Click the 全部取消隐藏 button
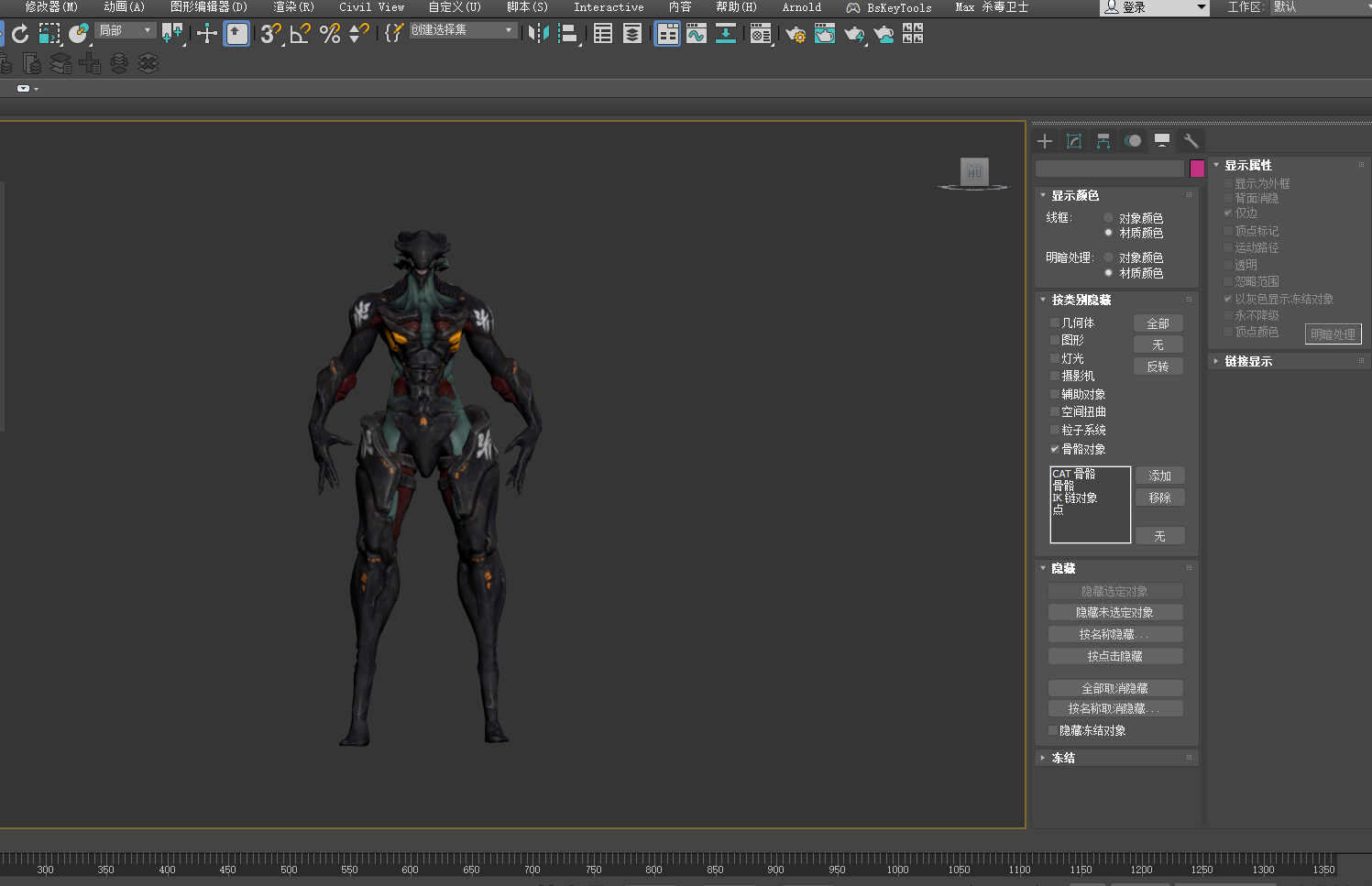 point(1114,688)
